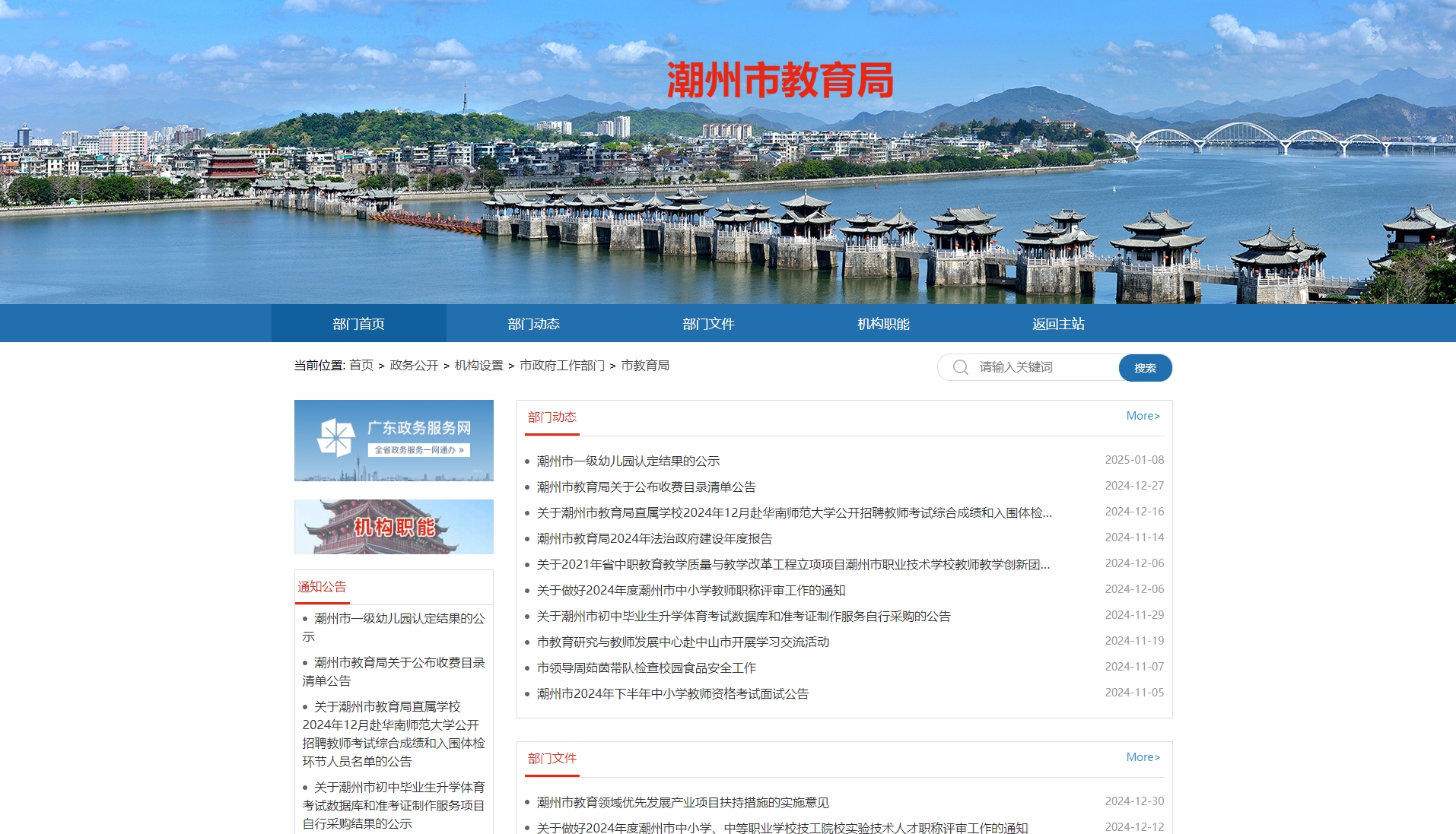
Task: Expand More> in 部门动态 section
Action: pos(1143,416)
